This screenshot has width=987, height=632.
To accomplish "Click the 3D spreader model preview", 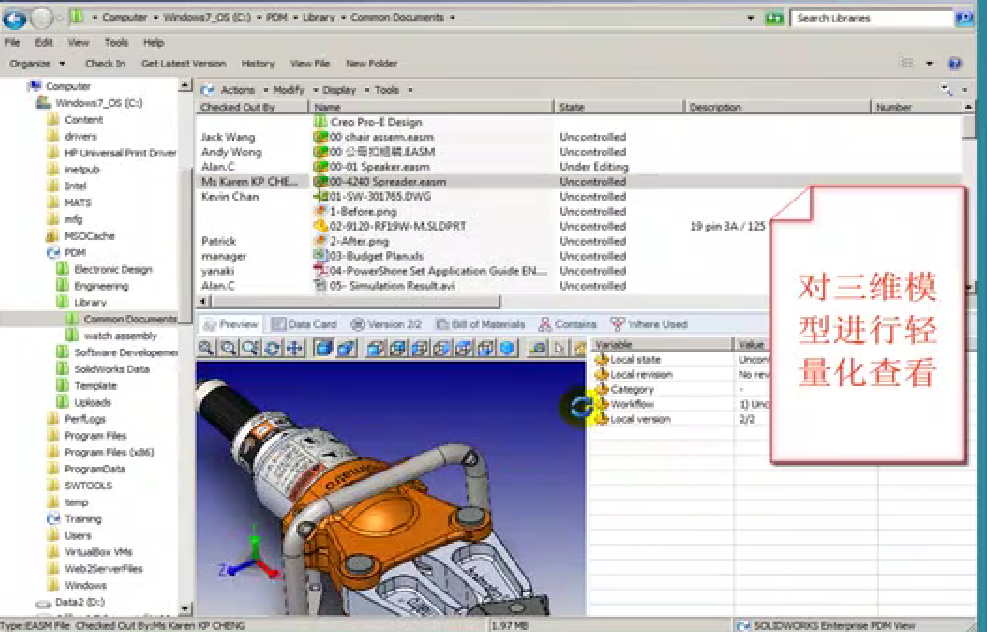I will click(x=391, y=488).
